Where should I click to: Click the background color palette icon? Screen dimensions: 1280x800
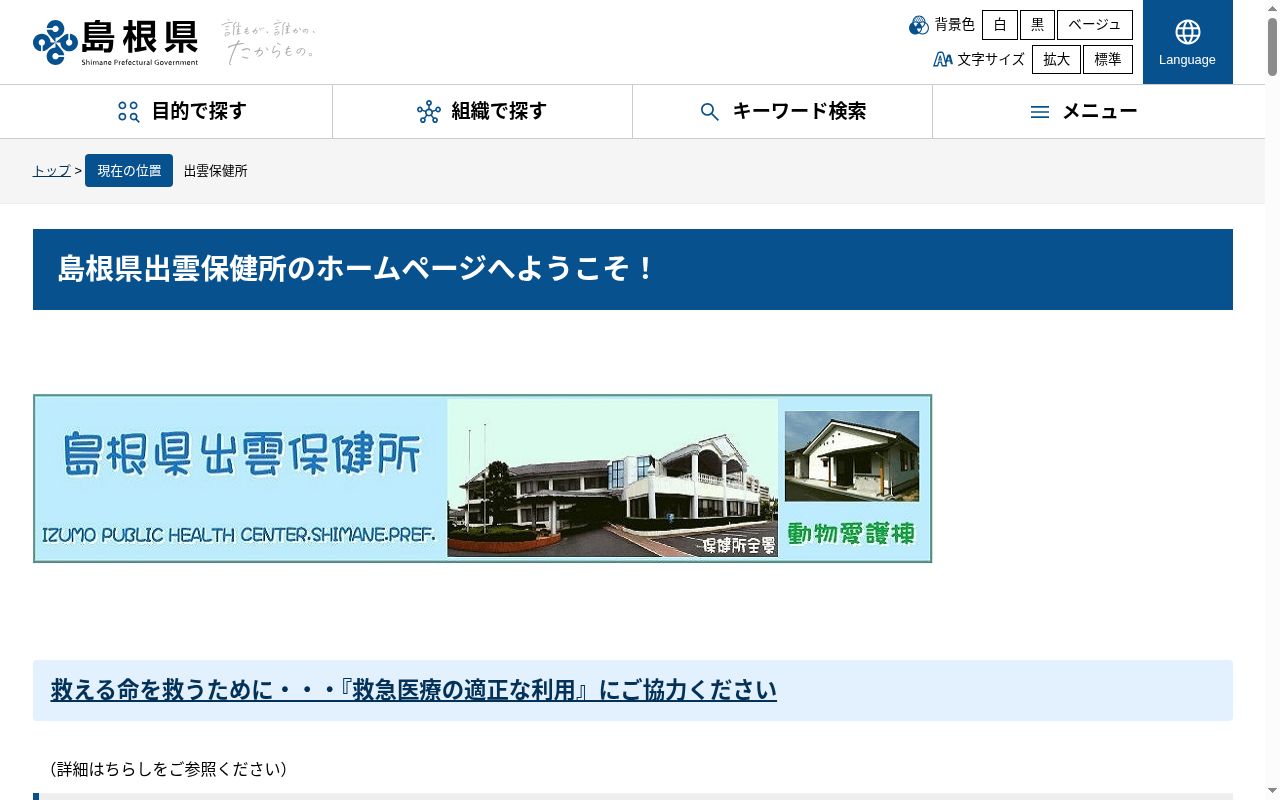919,25
